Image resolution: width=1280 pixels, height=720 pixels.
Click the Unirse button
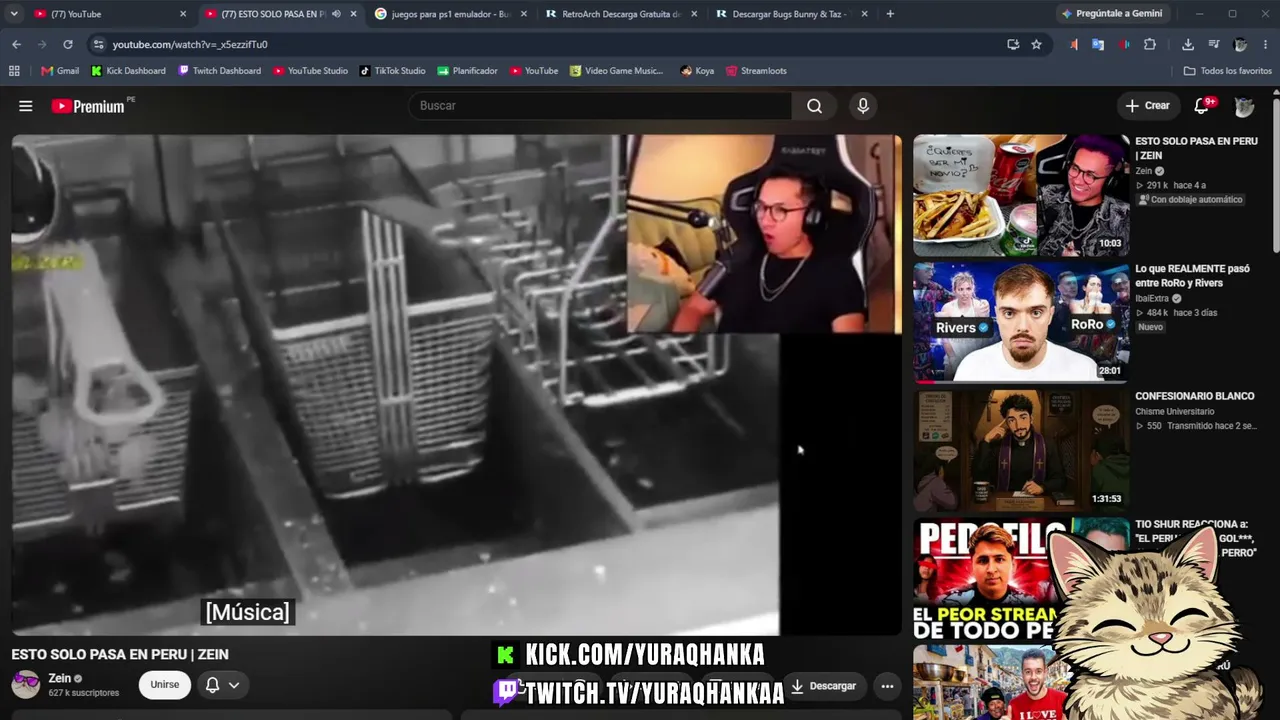pyautogui.click(x=165, y=685)
